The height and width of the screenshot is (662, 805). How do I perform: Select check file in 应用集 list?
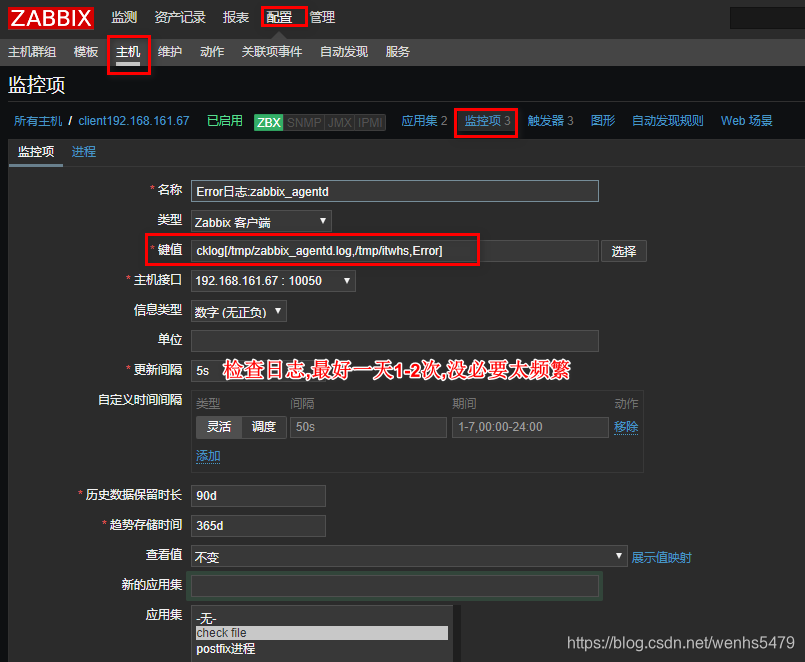(x=321, y=633)
